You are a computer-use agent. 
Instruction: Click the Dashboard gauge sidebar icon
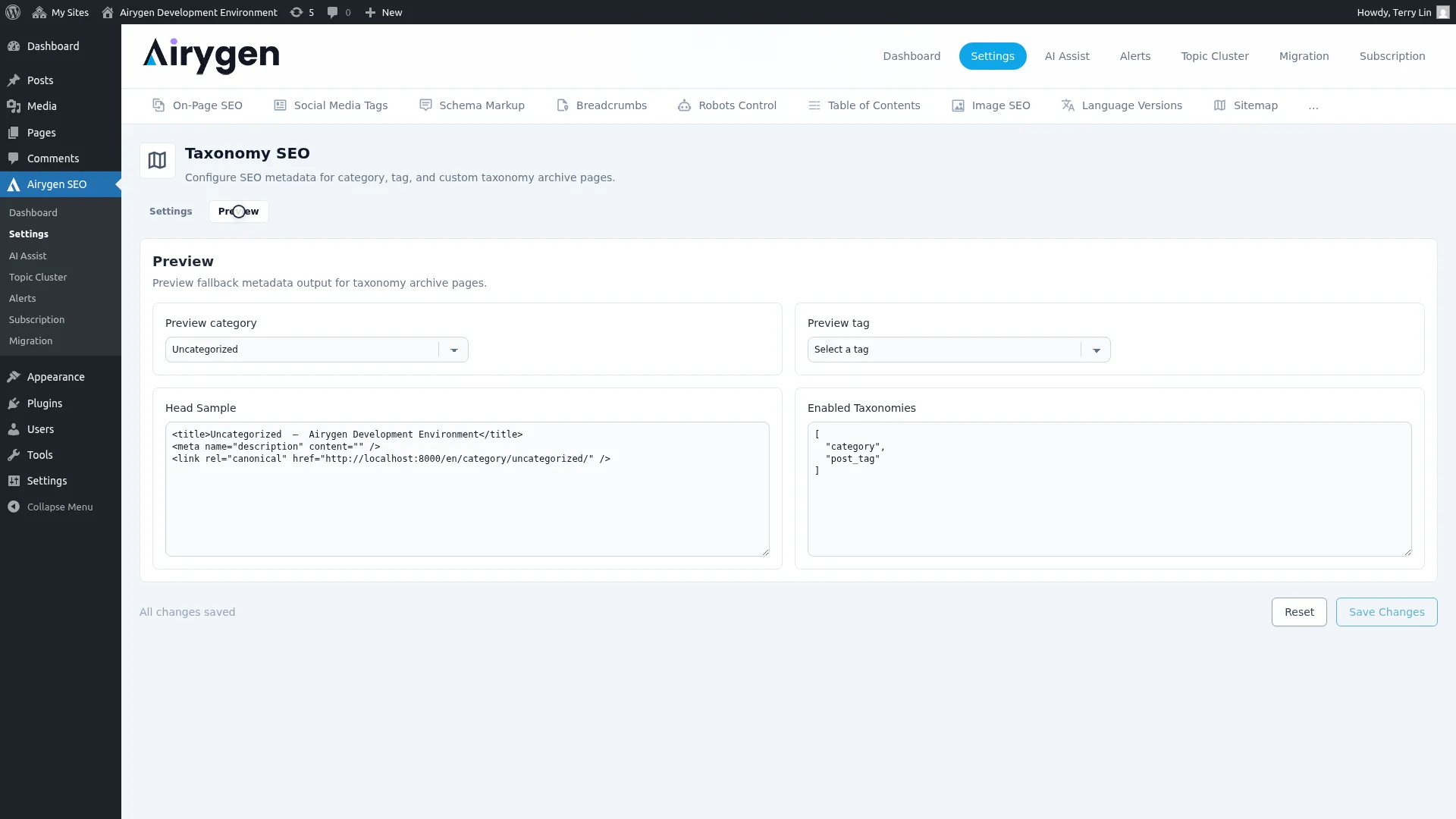pyautogui.click(x=14, y=46)
